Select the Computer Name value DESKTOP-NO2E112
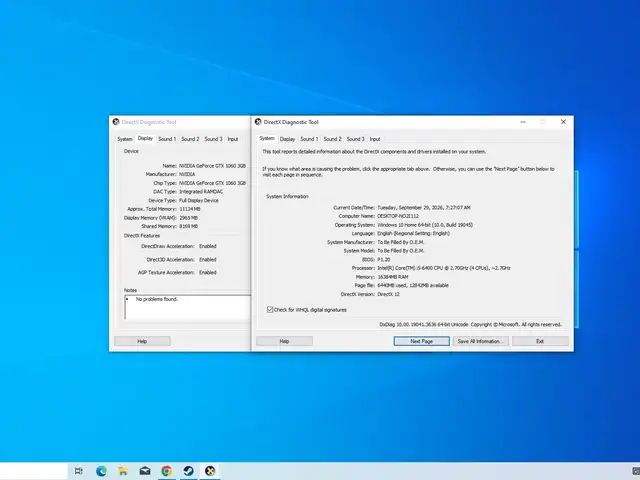The width and height of the screenshot is (640, 480). click(x=398, y=216)
